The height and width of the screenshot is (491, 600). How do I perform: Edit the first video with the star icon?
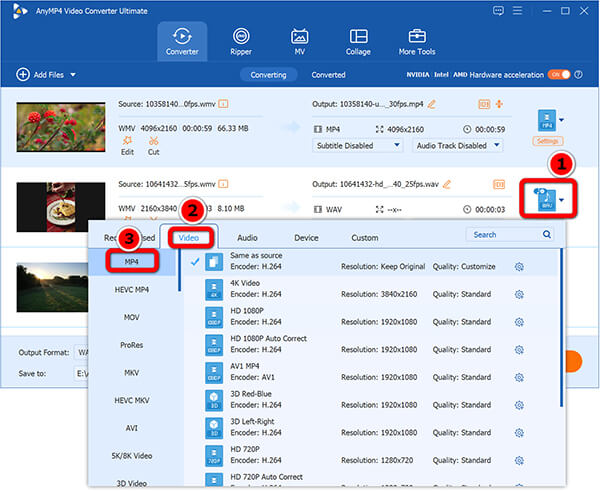127,145
